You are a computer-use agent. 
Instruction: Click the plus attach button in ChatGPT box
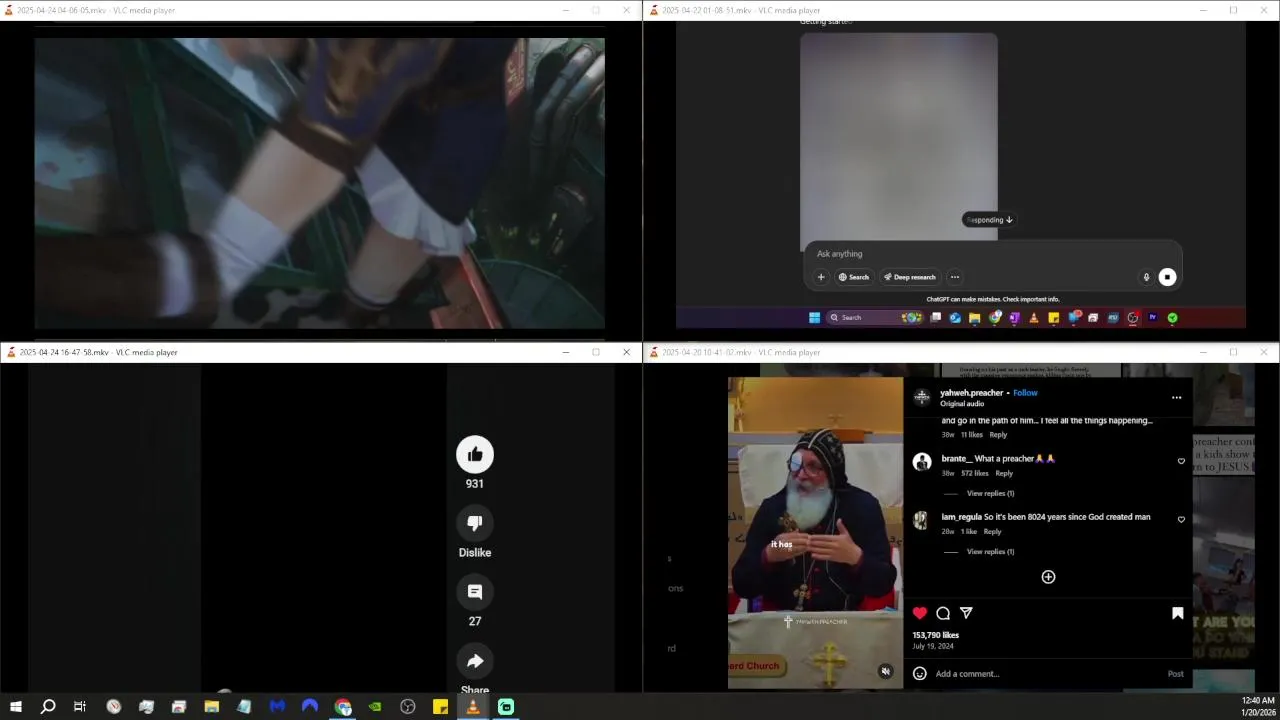pyautogui.click(x=821, y=277)
